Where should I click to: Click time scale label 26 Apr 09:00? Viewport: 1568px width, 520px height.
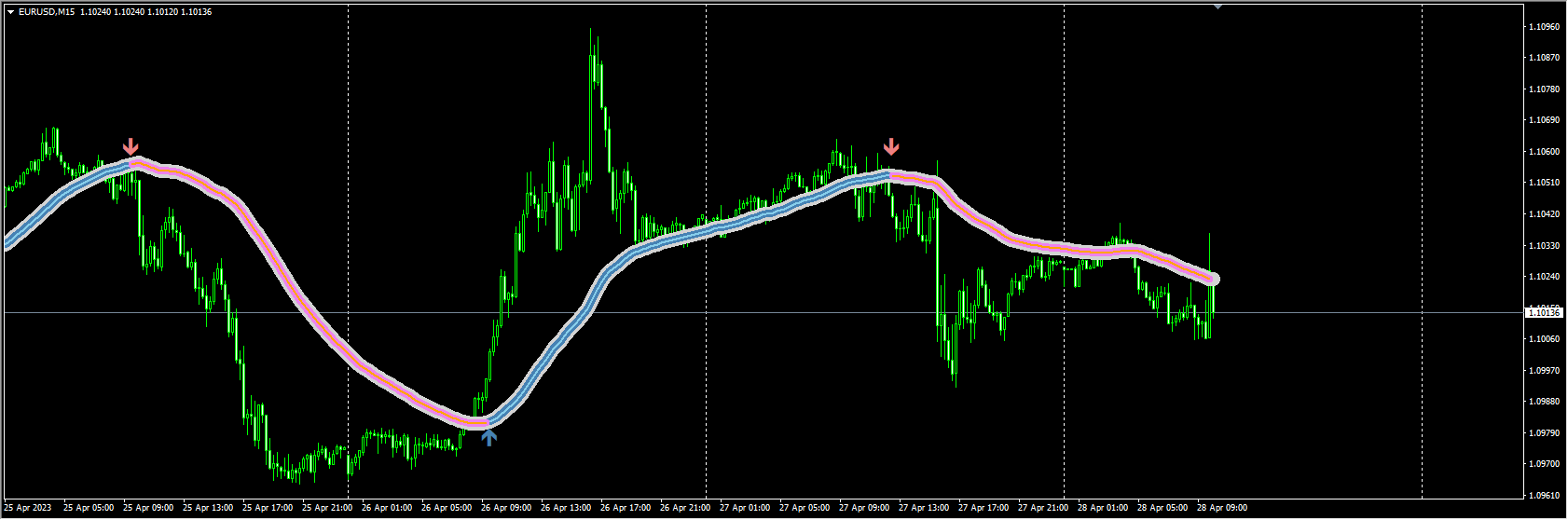tap(506, 508)
